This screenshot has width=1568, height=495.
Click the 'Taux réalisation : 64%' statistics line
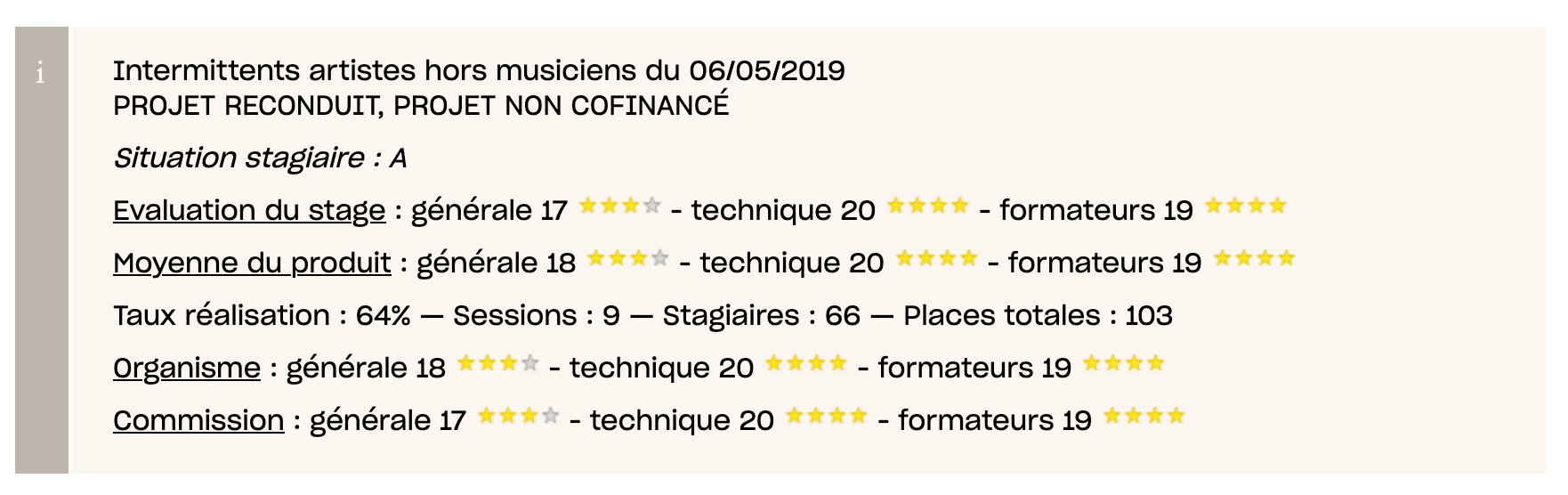pos(643,315)
